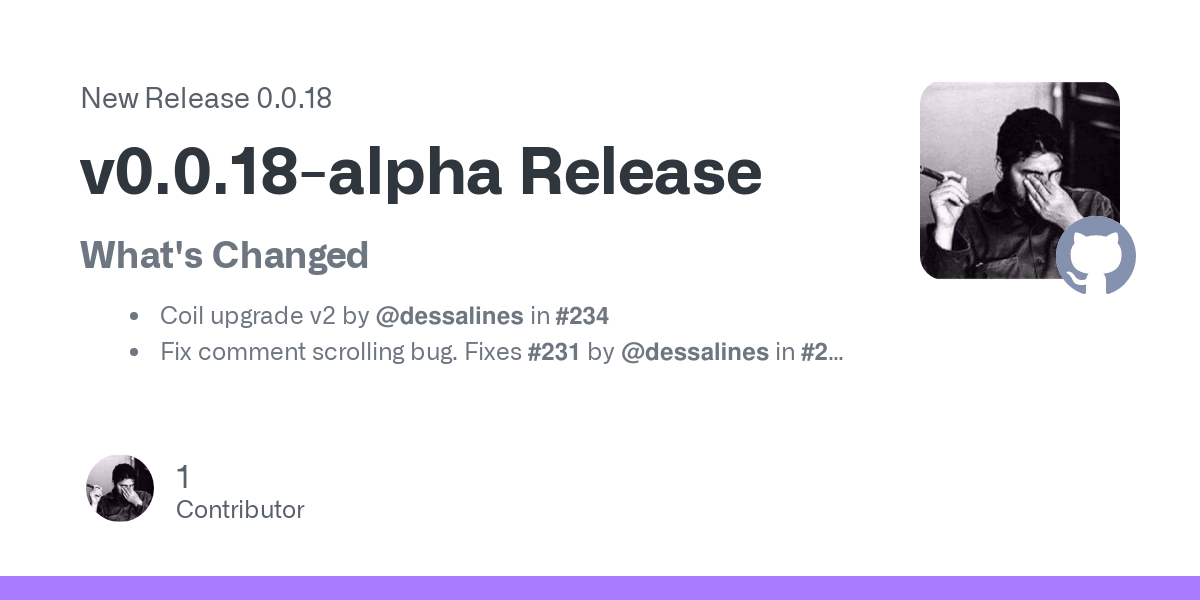Click the Coil upgrade v2 text
The width and height of the screenshot is (1200, 600).
(248, 316)
